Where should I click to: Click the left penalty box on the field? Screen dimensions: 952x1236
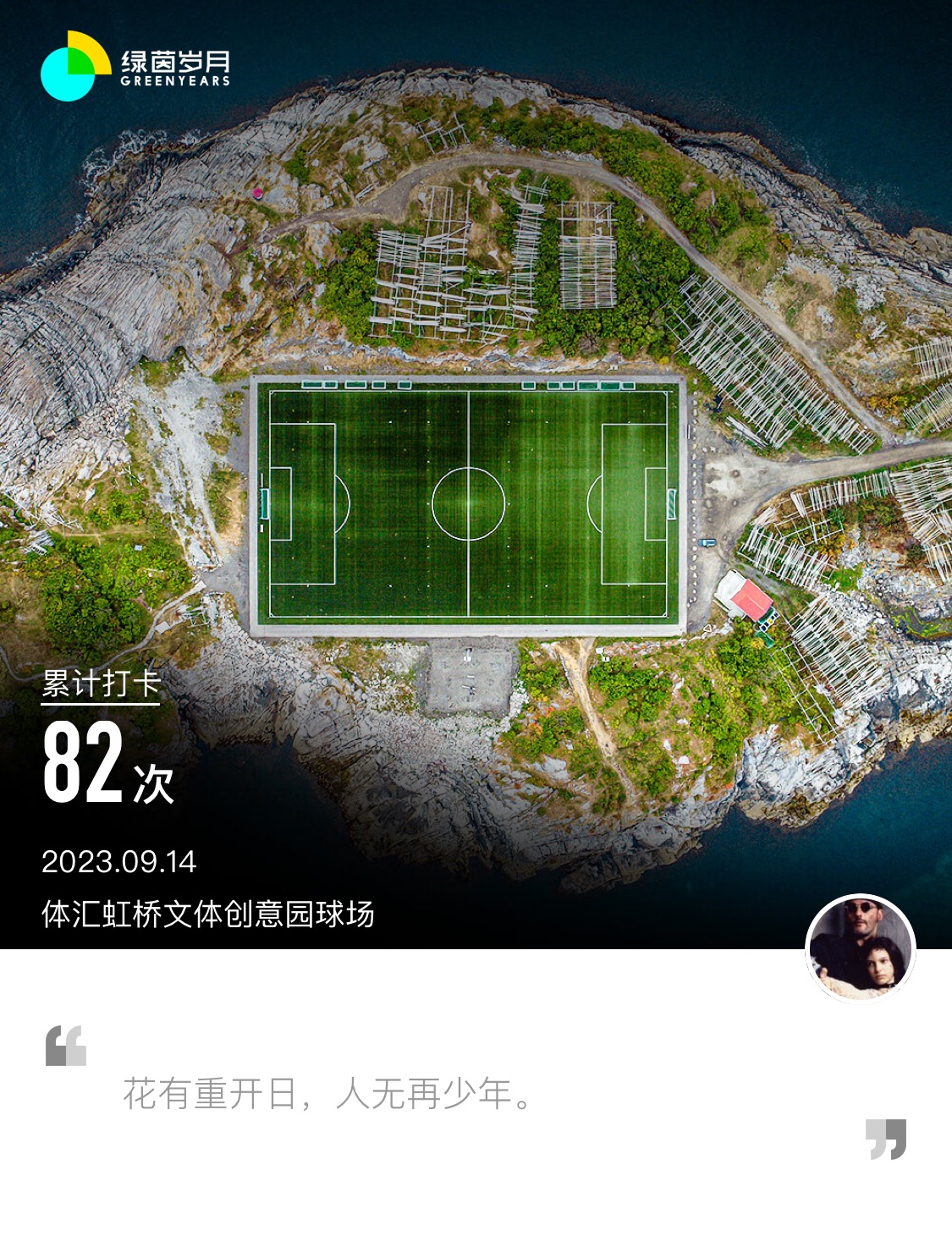[x=303, y=503]
